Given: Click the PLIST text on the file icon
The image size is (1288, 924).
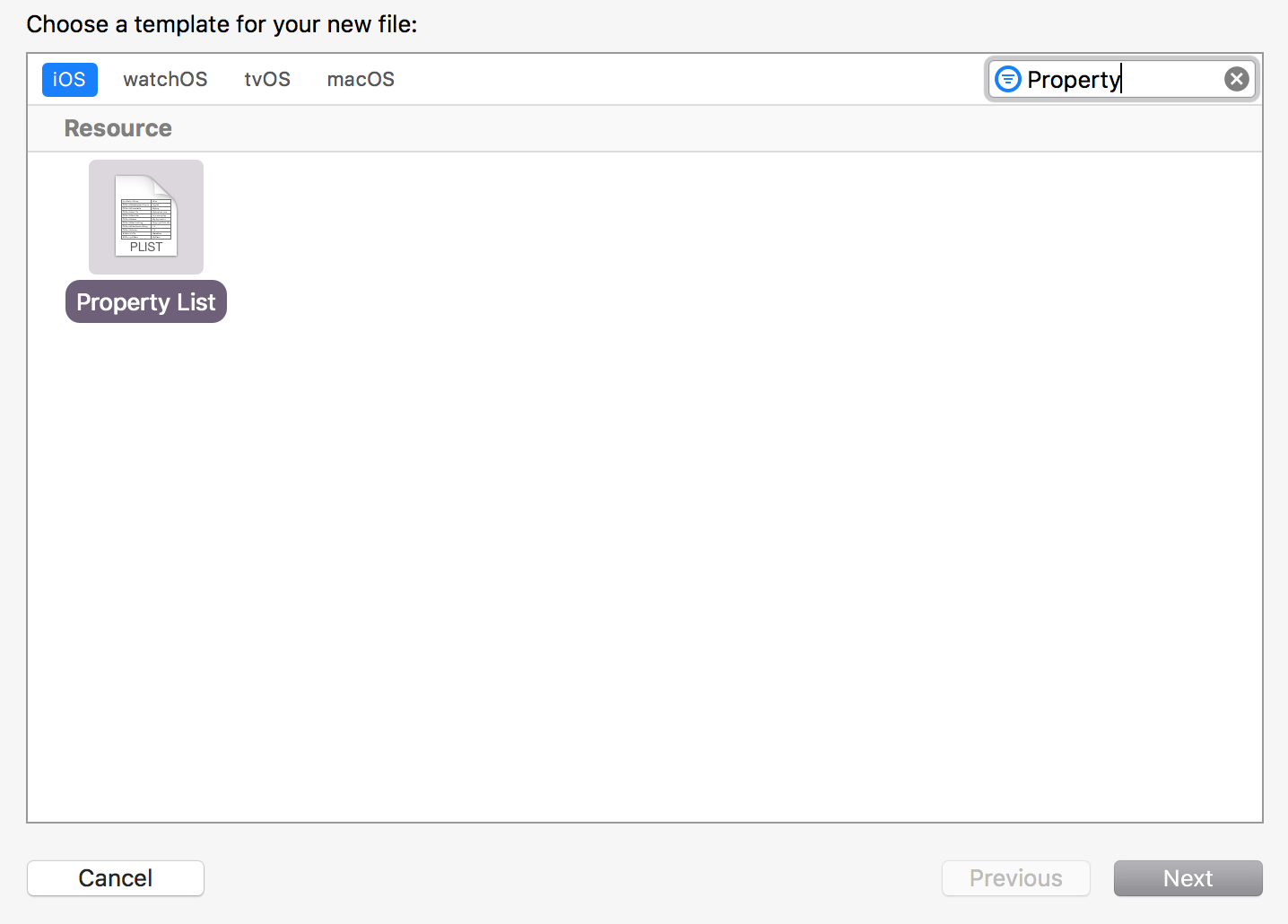Looking at the screenshot, I should pyautogui.click(x=146, y=247).
